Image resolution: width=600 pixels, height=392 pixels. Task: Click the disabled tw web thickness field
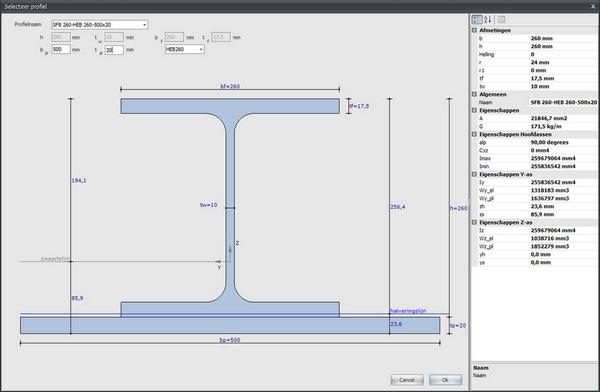coord(114,37)
